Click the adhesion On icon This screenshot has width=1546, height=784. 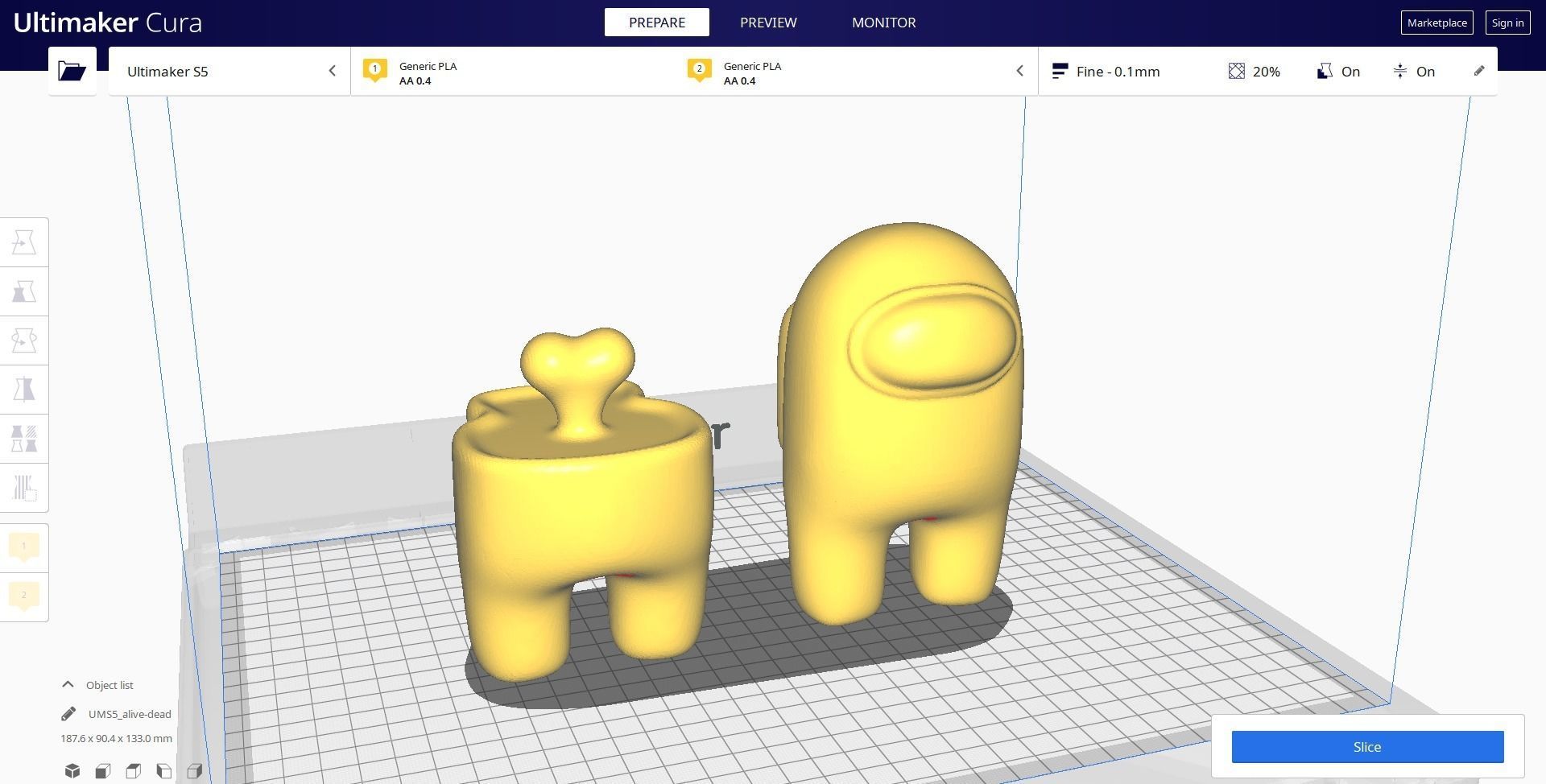(1400, 71)
